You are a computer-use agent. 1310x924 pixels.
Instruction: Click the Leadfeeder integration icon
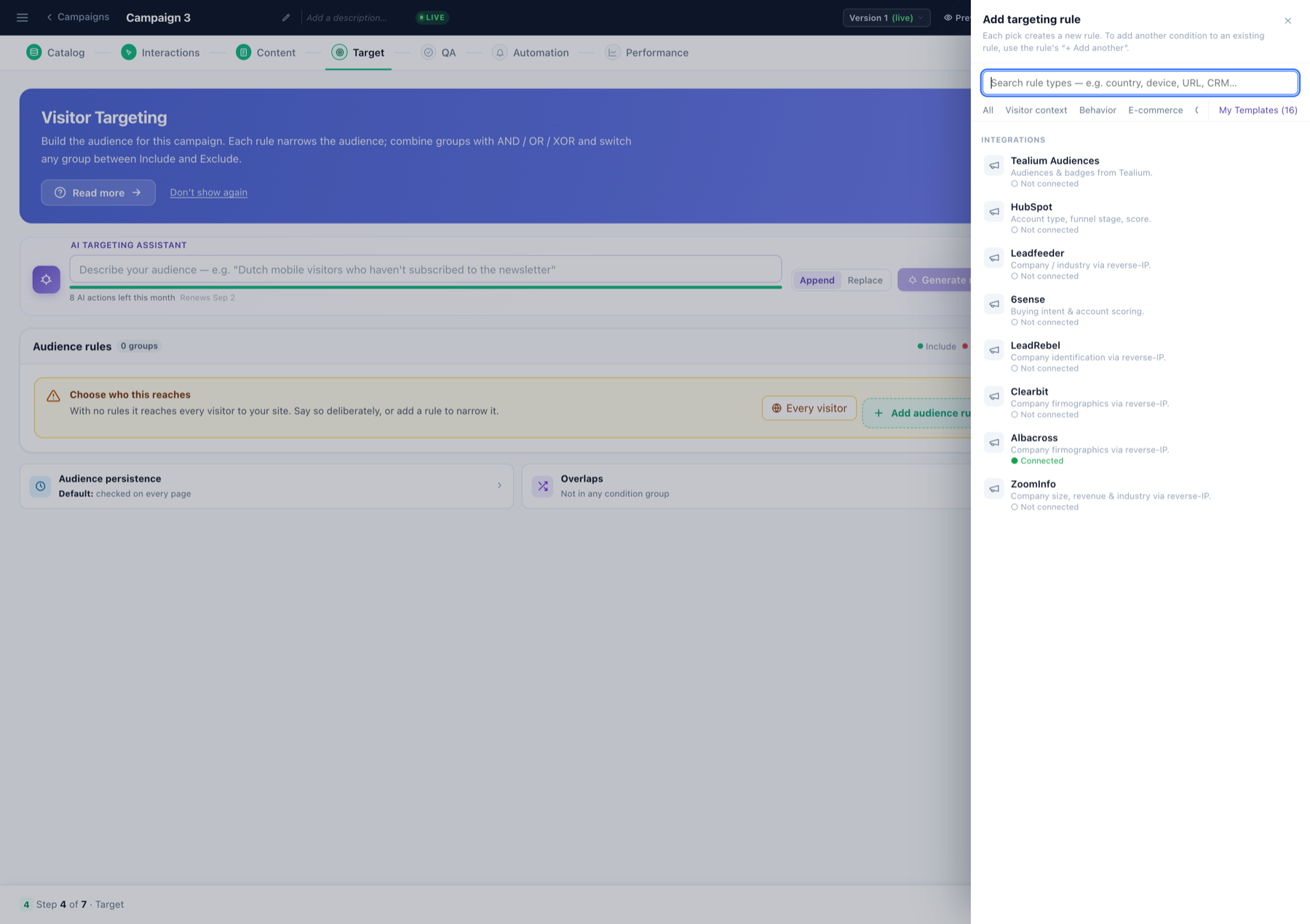[x=994, y=258]
